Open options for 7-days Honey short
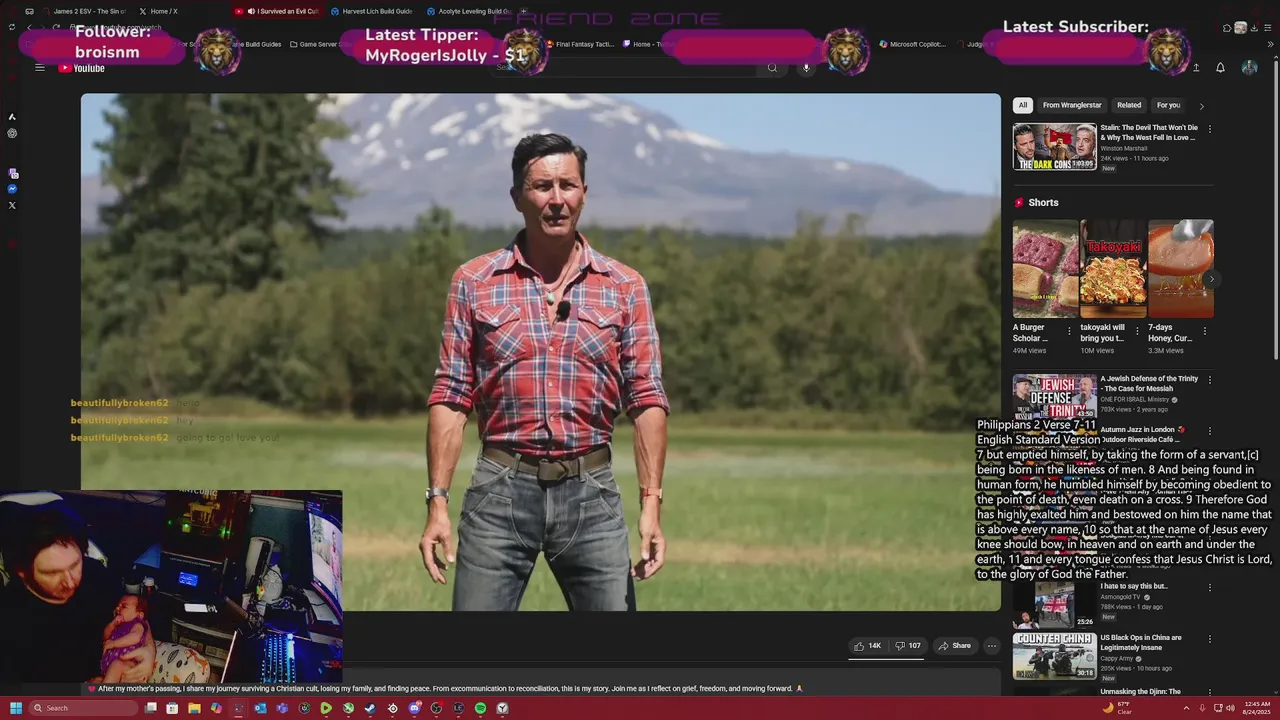 tap(1205, 331)
